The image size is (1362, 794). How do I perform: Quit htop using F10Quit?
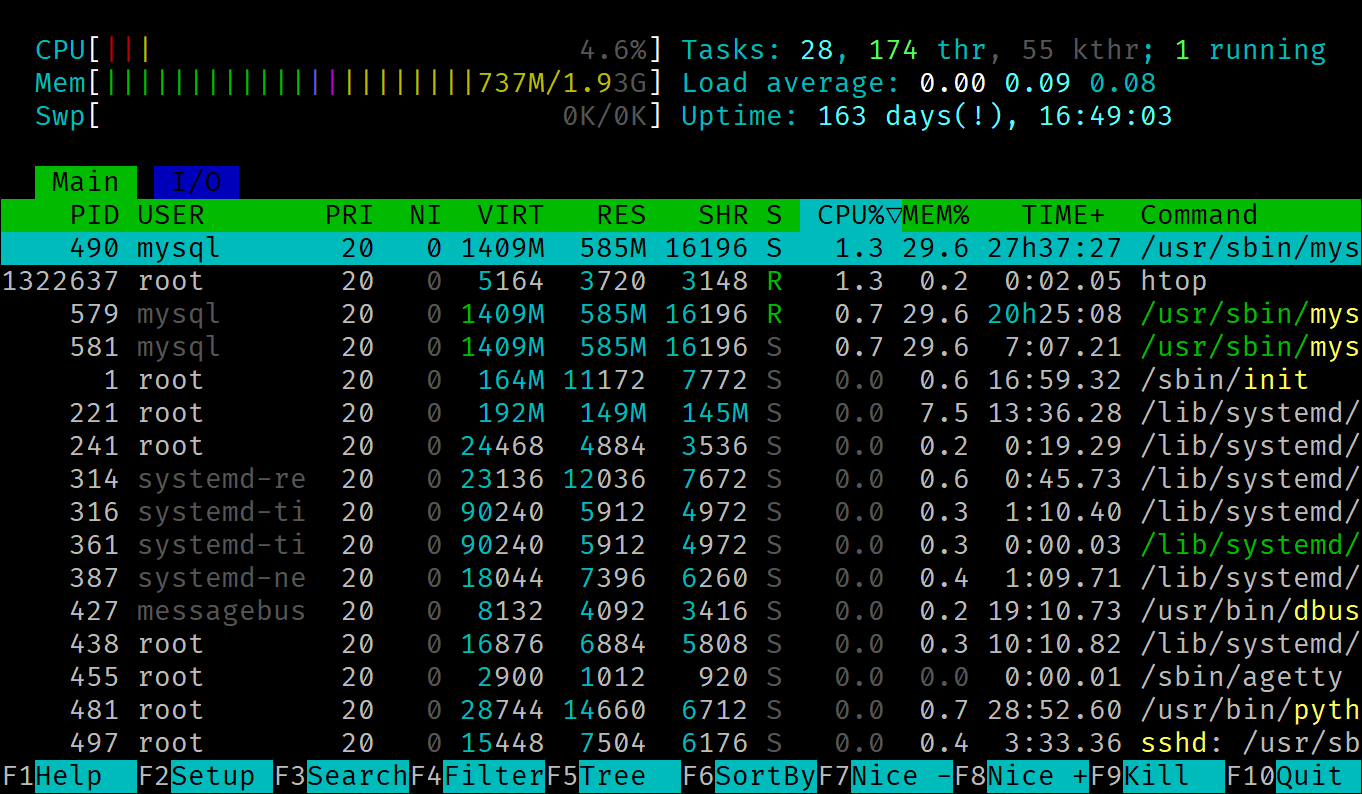click(x=1290, y=775)
